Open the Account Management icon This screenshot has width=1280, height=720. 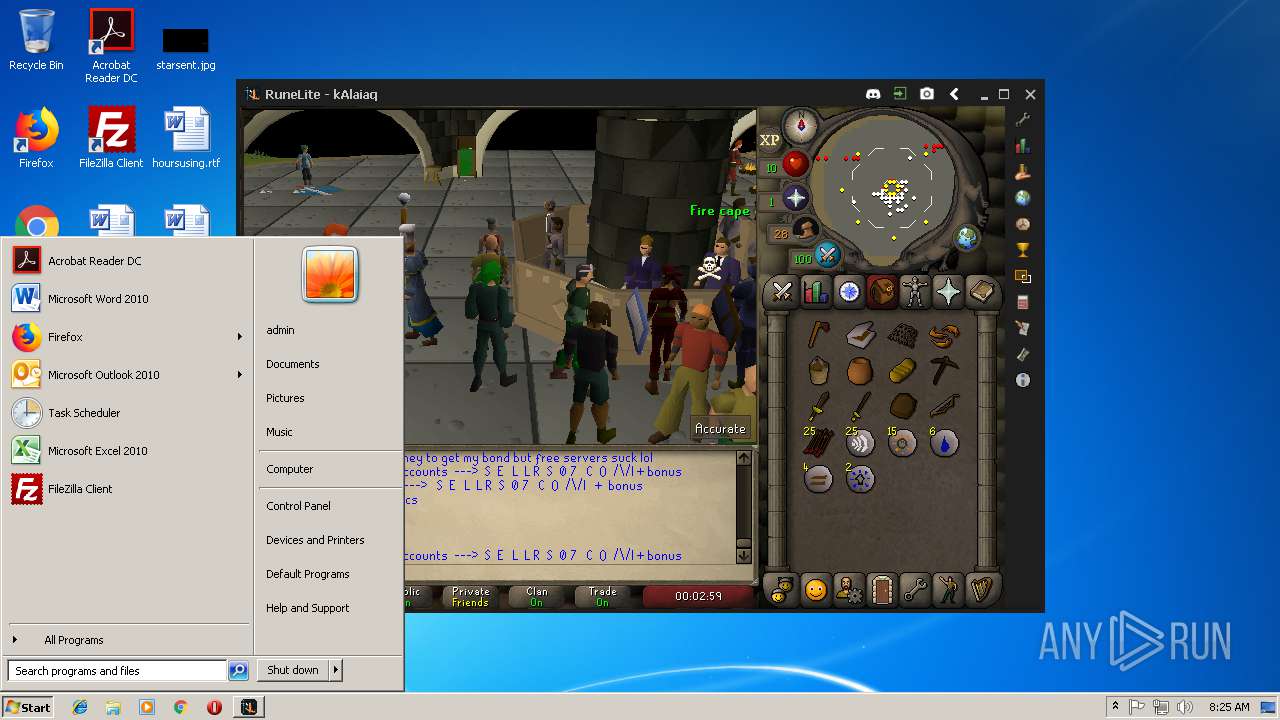coord(848,590)
